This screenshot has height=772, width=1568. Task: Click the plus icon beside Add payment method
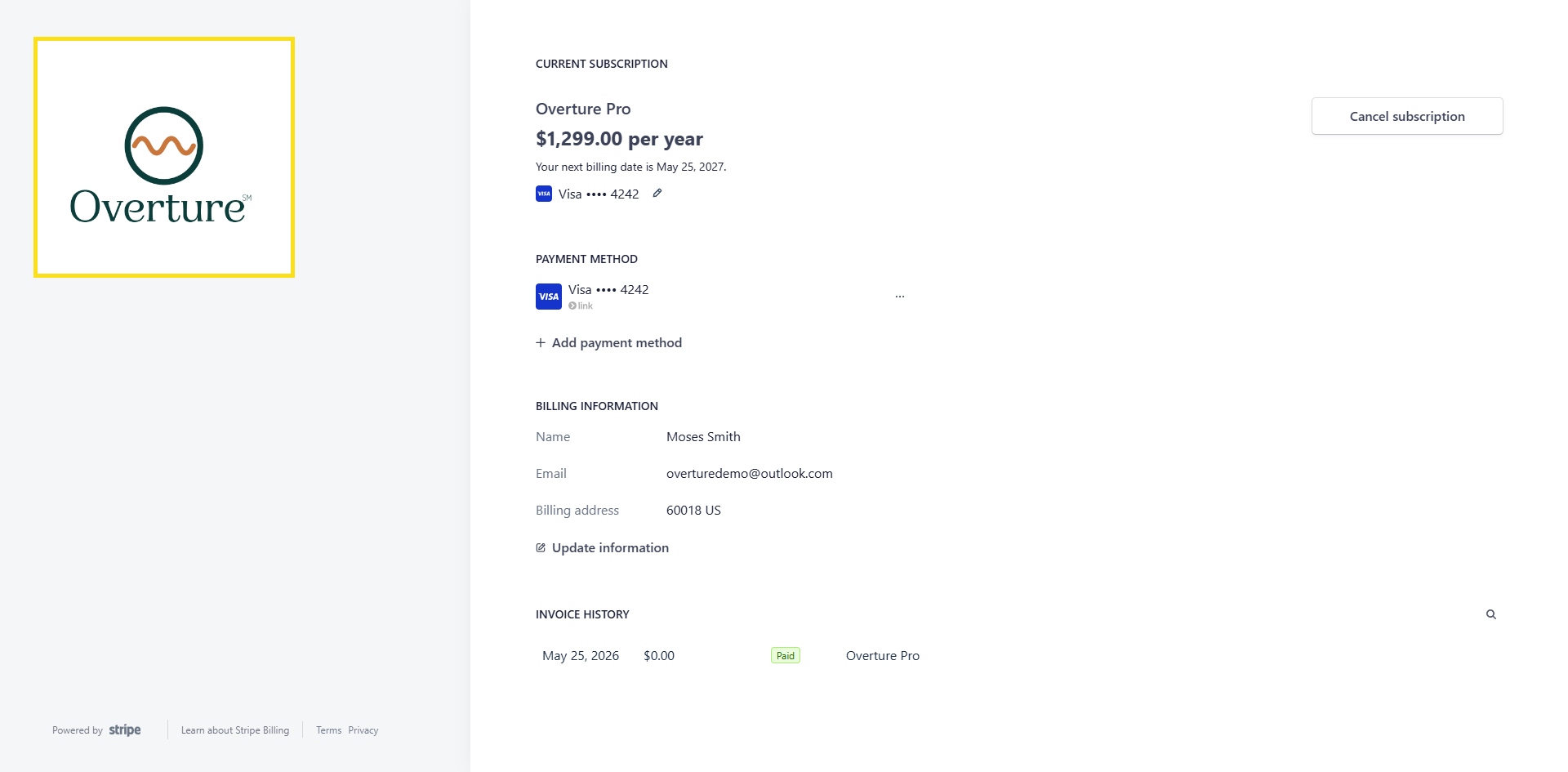point(541,343)
